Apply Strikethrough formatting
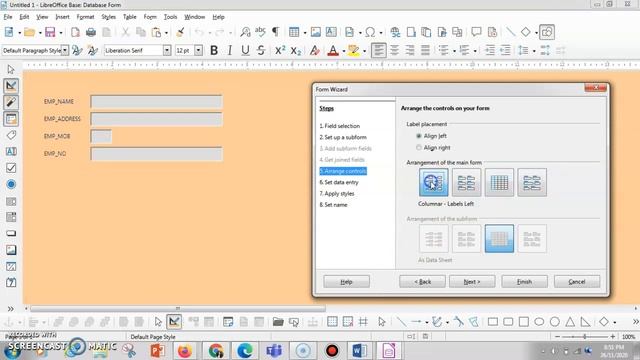Viewport: 640px width, 360px height. (261, 50)
